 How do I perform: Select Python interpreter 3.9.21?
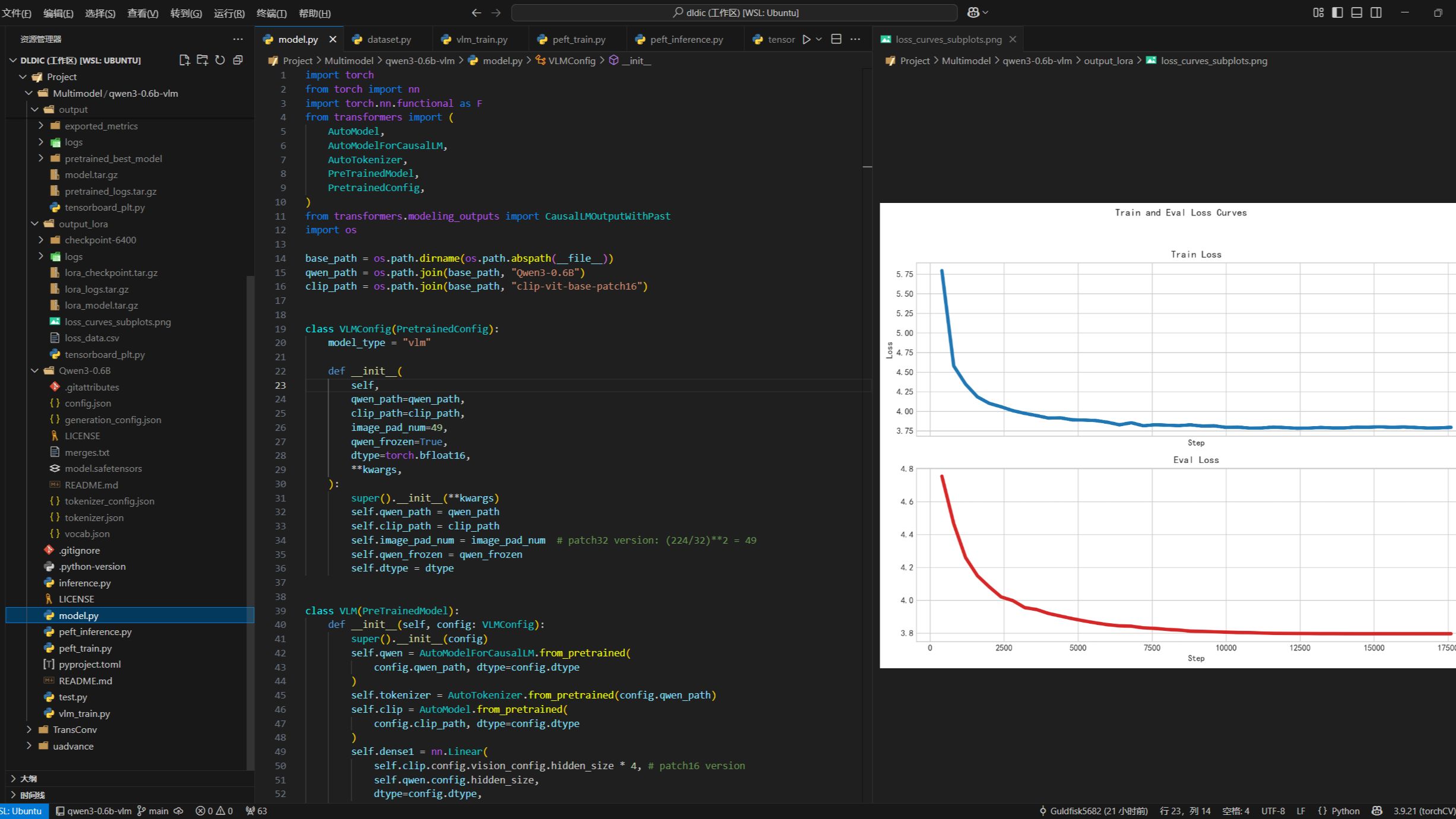point(1423,811)
